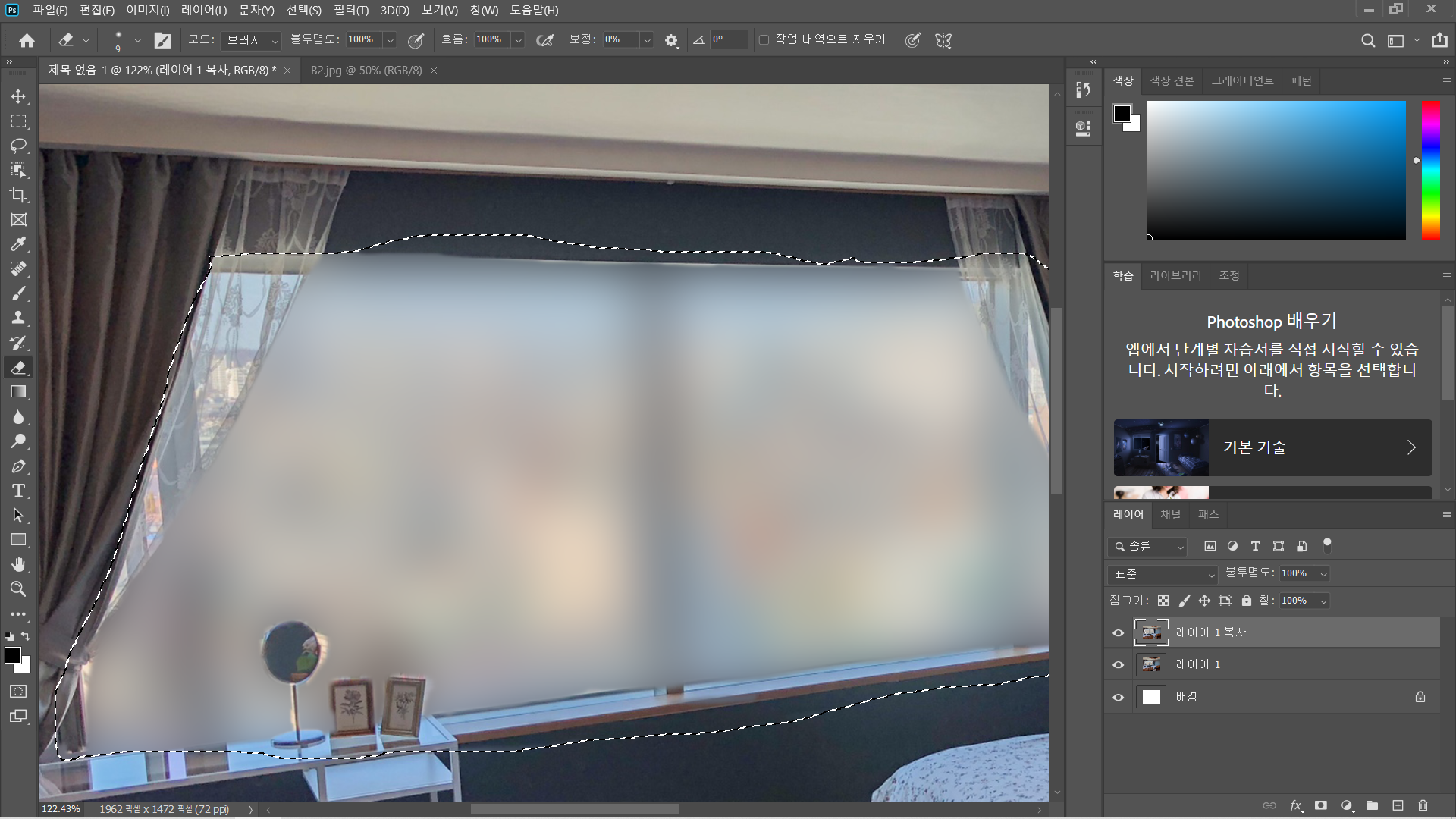This screenshot has height=819, width=1456.
Task: Hide the 레이어 1 복사 layer
Action: 1118,632
